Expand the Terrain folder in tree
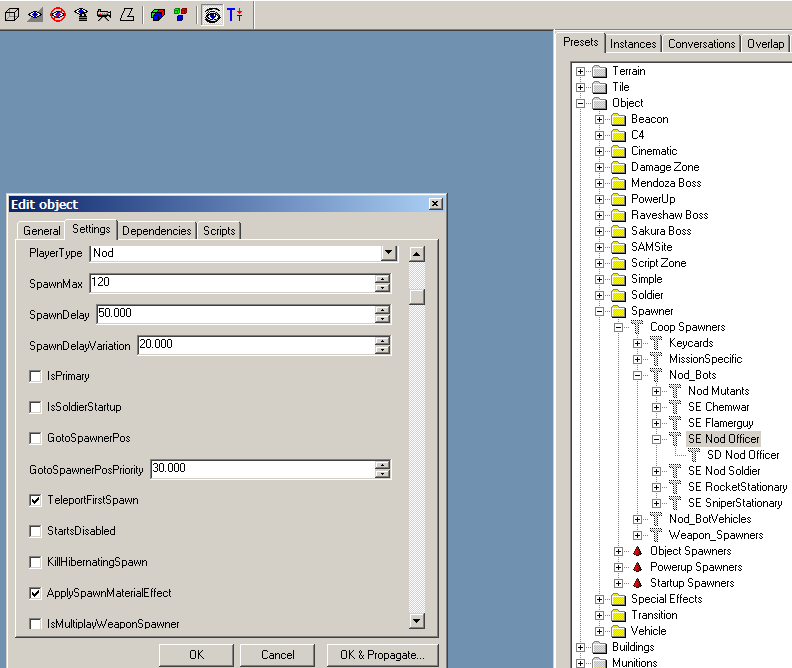Screen dimensions: 792x668 581,71
